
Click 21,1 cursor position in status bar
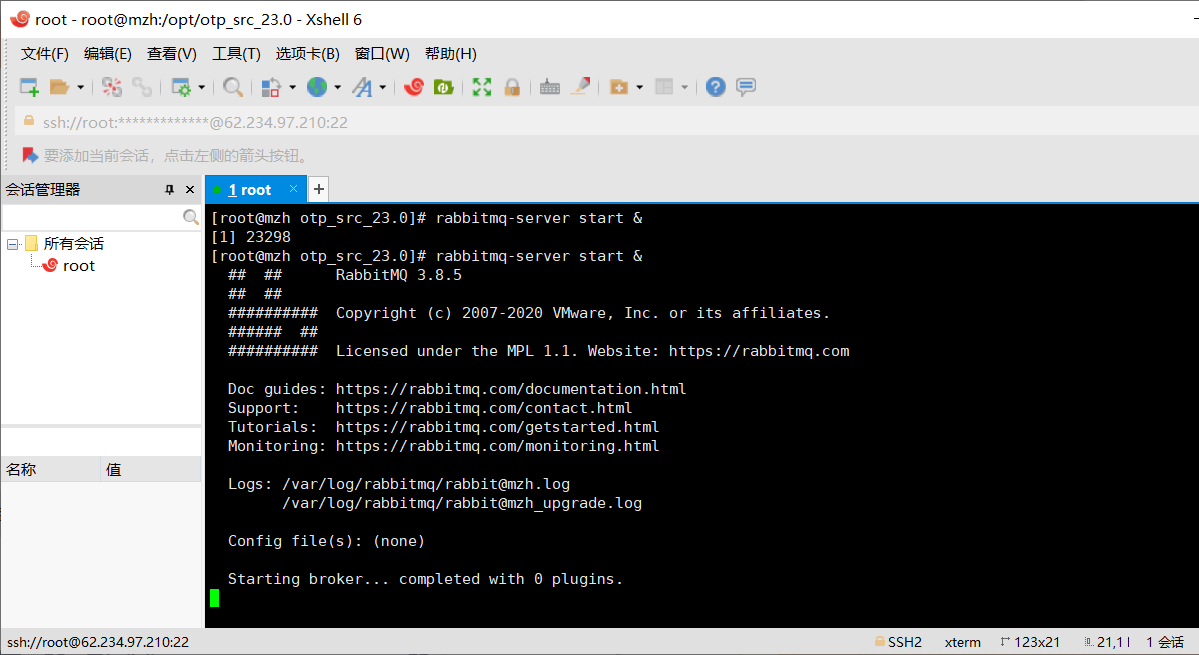pyautogui.click(x=1107, y=642)
